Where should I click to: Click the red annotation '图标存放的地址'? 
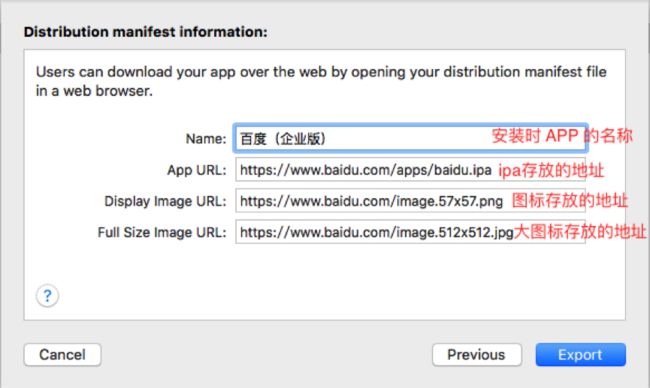point(570,200)
